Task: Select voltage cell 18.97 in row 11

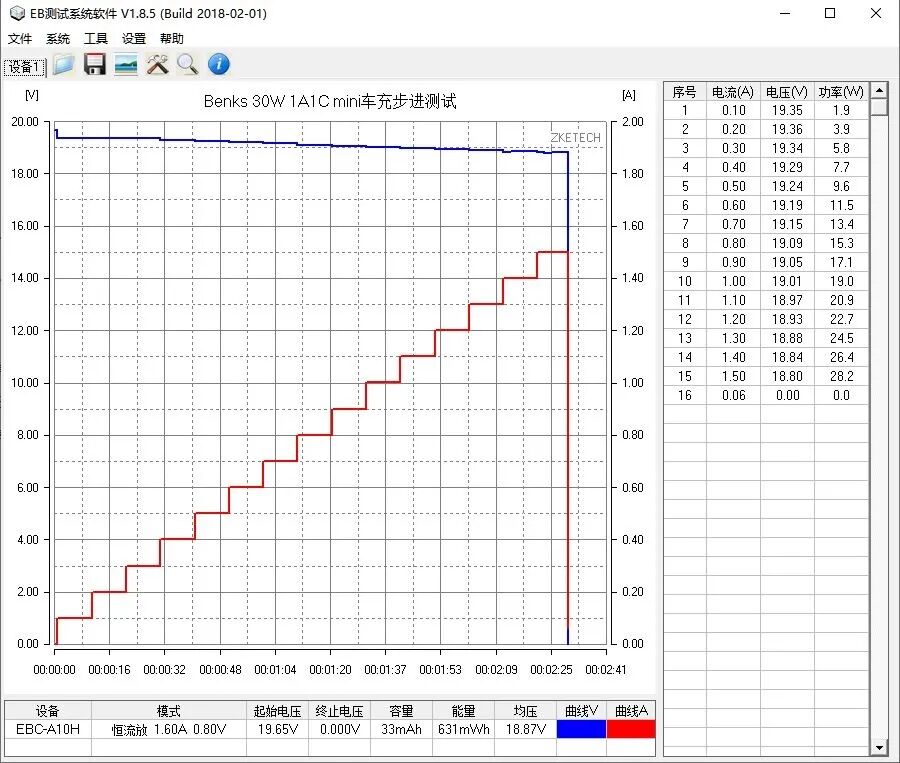Action: (787, 300)
